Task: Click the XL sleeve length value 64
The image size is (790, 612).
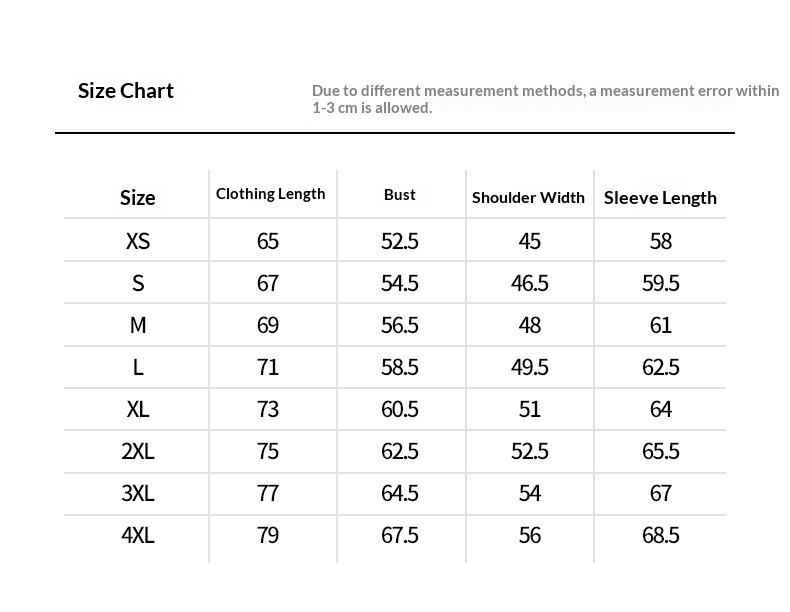Action: (x=661, y=409)
